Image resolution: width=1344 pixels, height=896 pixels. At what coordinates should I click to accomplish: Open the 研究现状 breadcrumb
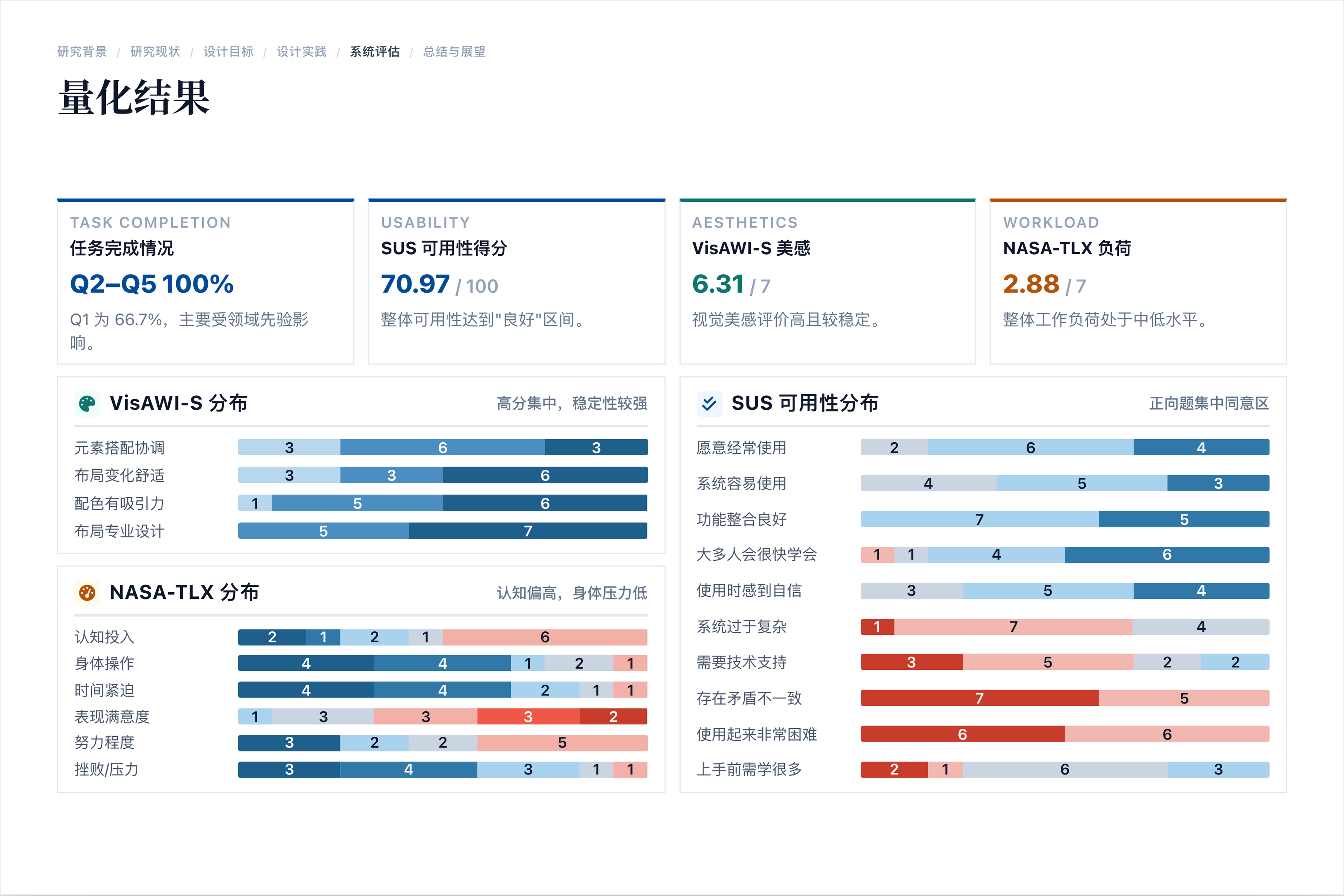tap(155, 52)
